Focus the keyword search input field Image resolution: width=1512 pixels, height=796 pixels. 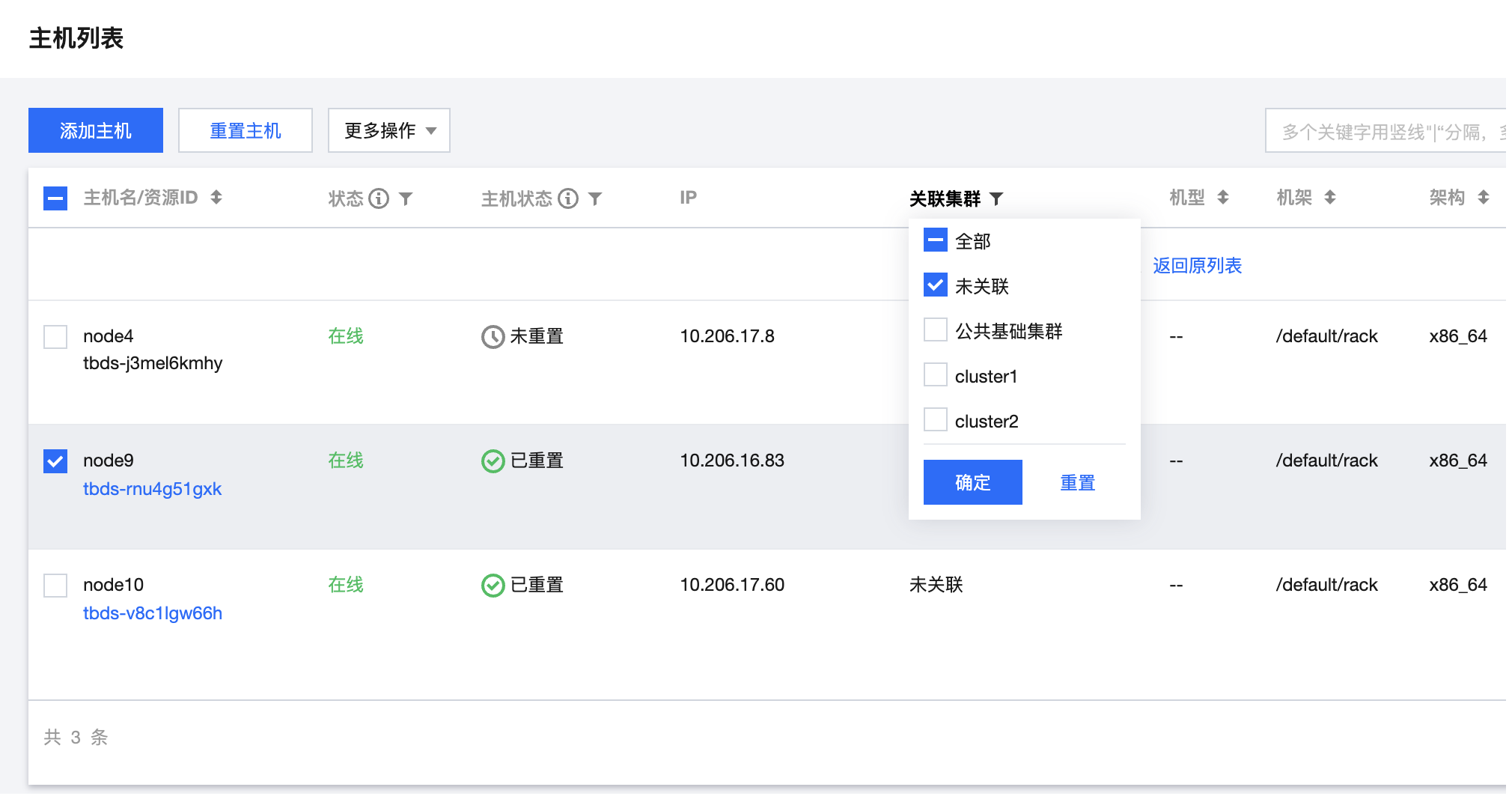pyautogui.click(x=1385, y=132)
